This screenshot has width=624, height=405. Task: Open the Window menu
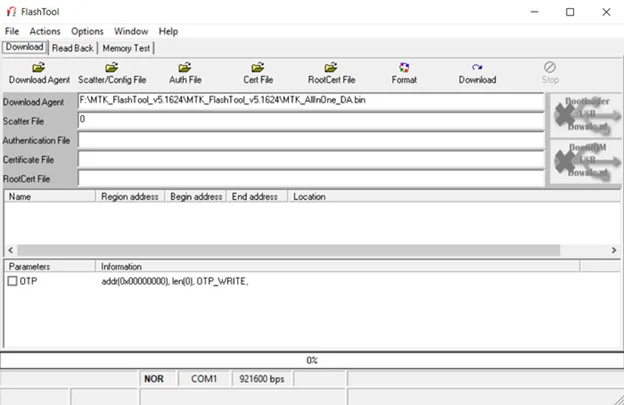(x=131, y=31)
